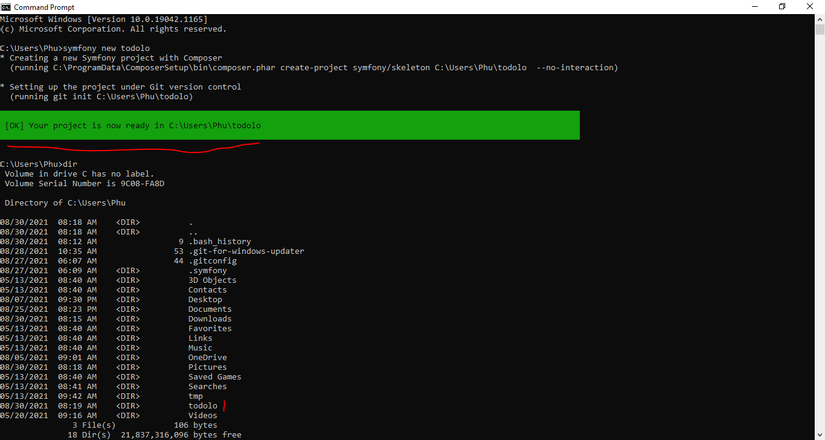The height and width of the screenshot is (440, 825).
Task: Click the "Saved Games" directory entry
Action: [x=215, y=377]
